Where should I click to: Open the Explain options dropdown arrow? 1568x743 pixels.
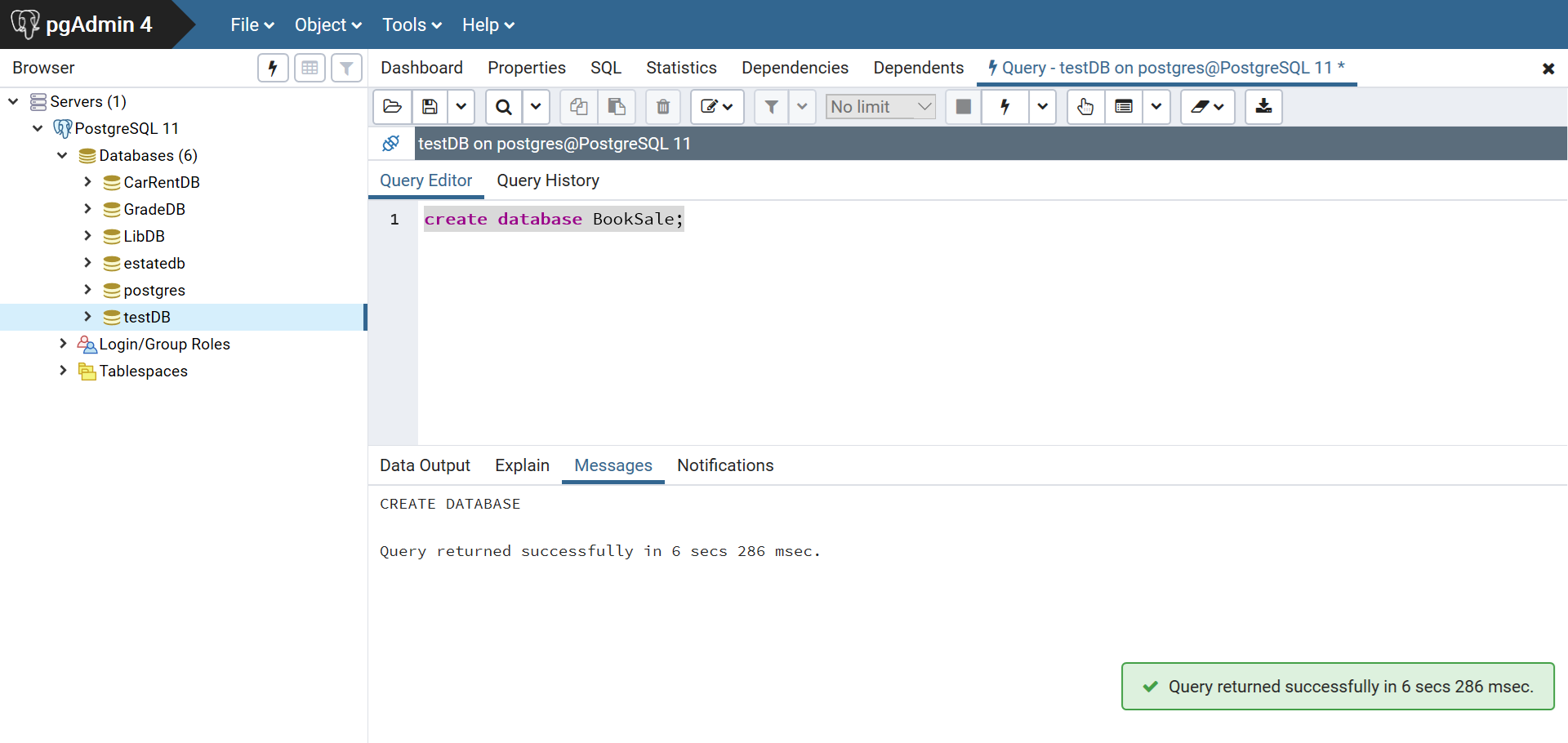coord(1156,107)
